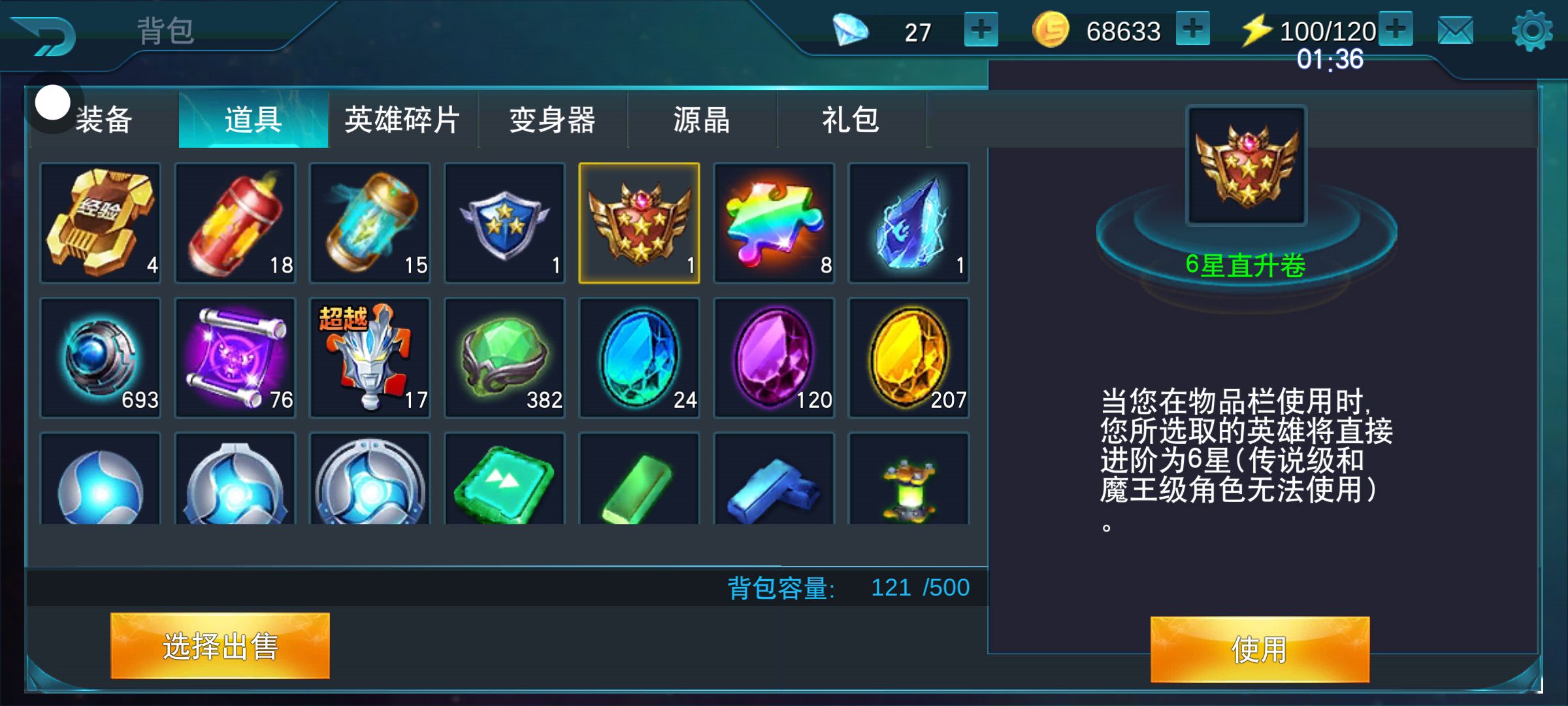Add diamonds with the plus button
Viewport: 1568px width, 706px height.
(981, 29)
